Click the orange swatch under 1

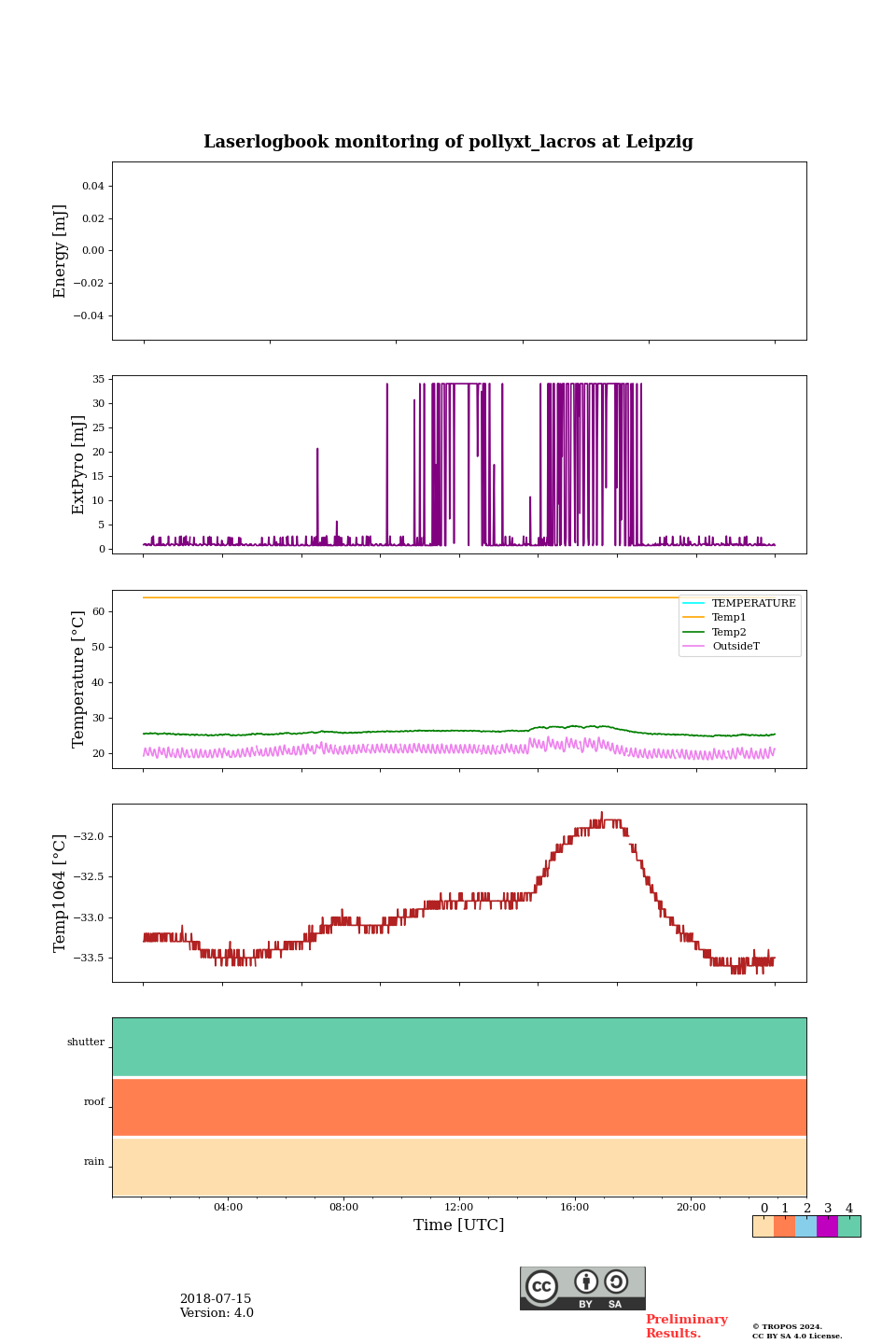[x=784, y=1226]
